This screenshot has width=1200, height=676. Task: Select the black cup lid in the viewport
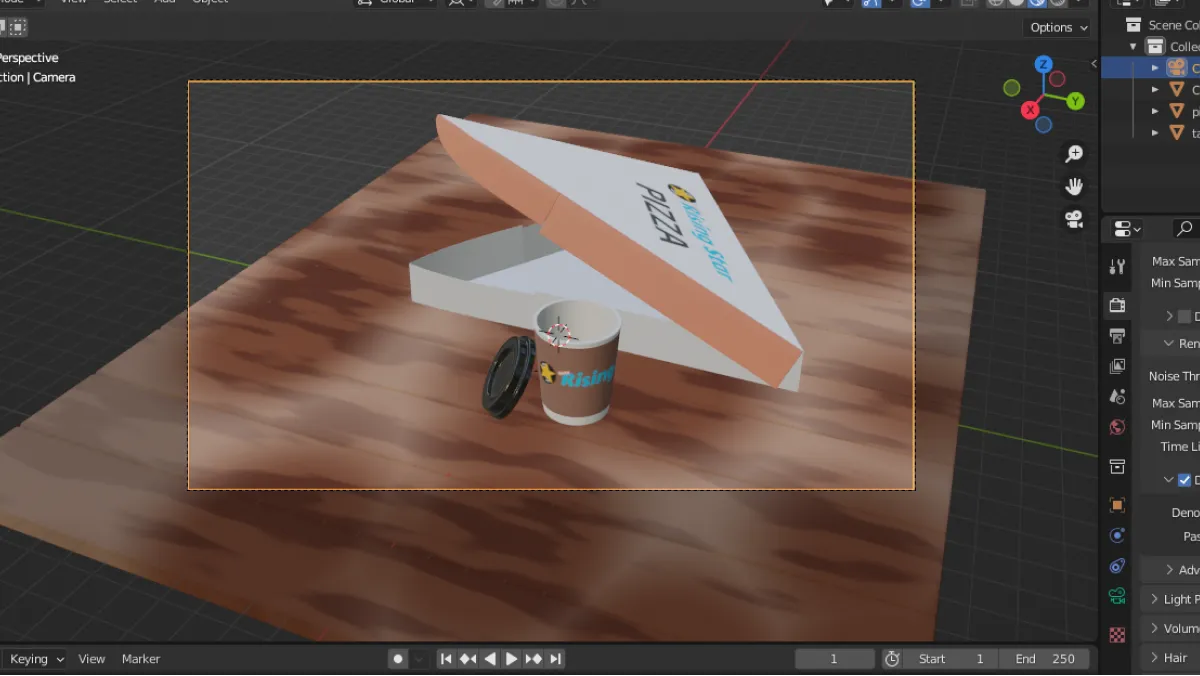509,376
